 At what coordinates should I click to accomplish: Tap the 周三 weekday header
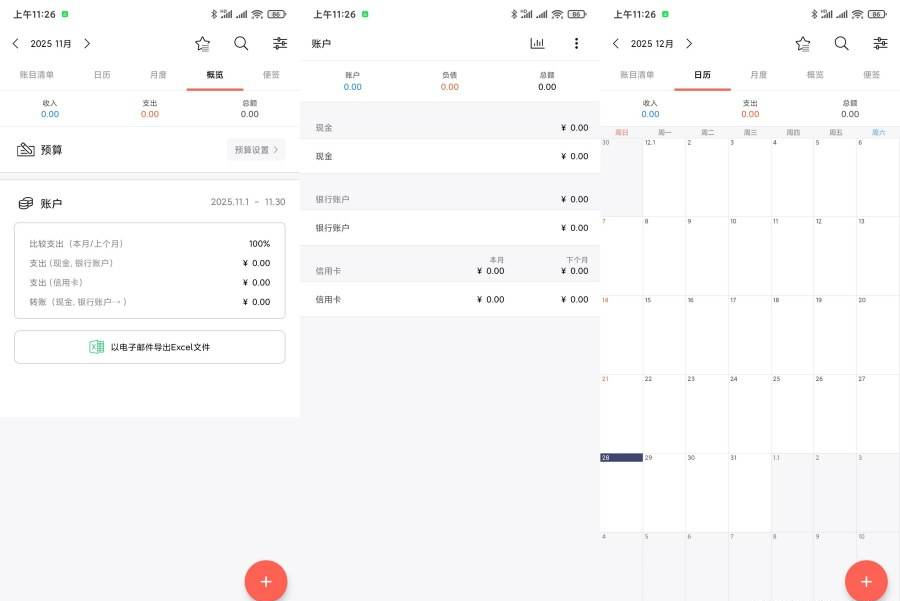pyautogui.click(x=750, y=133)
